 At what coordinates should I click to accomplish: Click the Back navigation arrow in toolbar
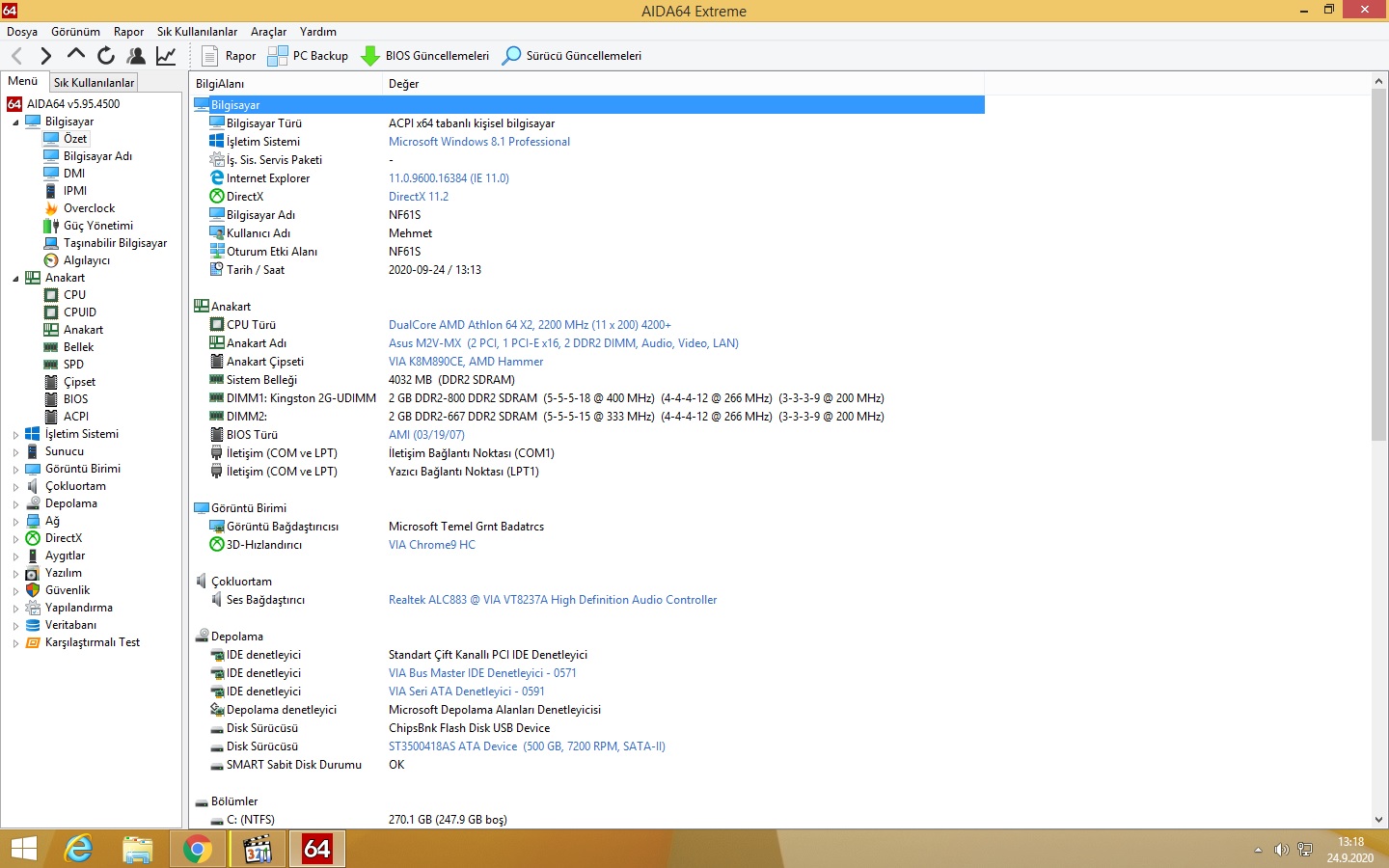[17, 56]
